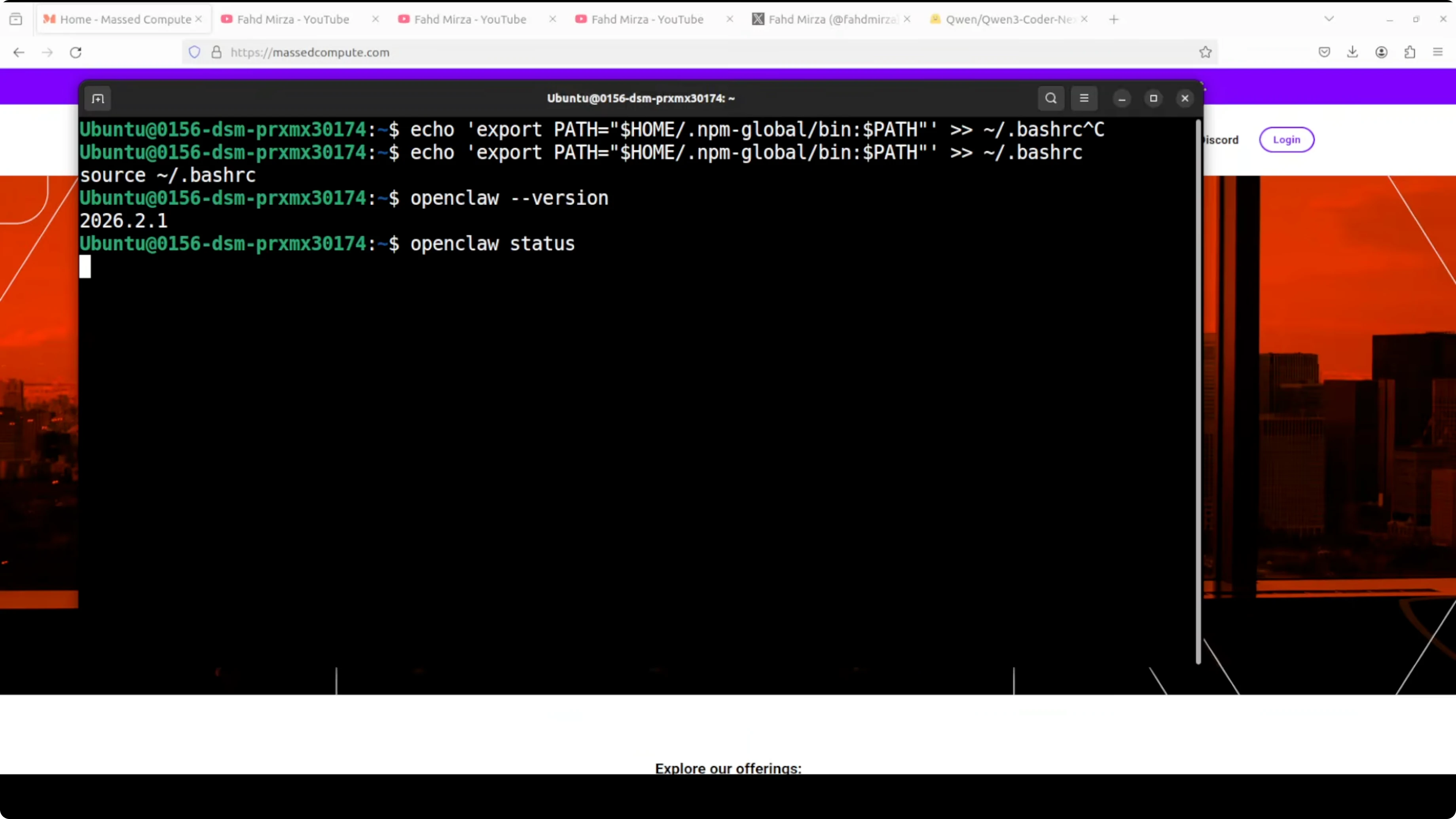Open Firefox downloads panel

click(x=1352, y=53)
